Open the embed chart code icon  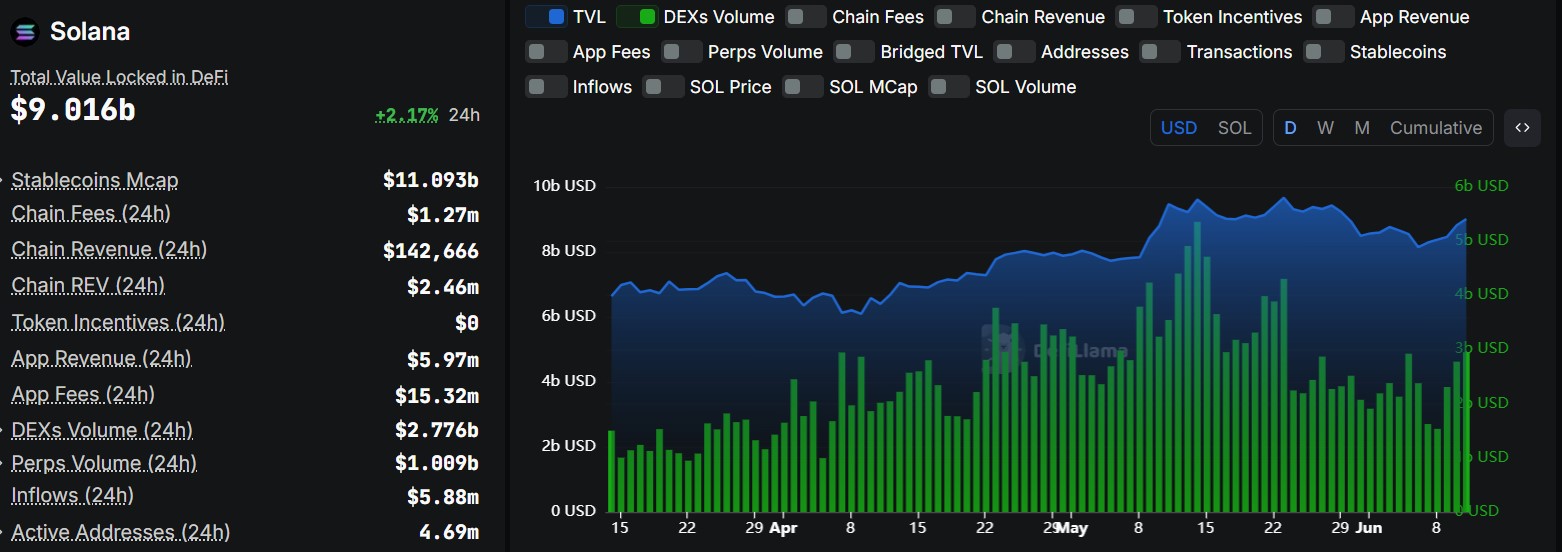click(1522, 128)
